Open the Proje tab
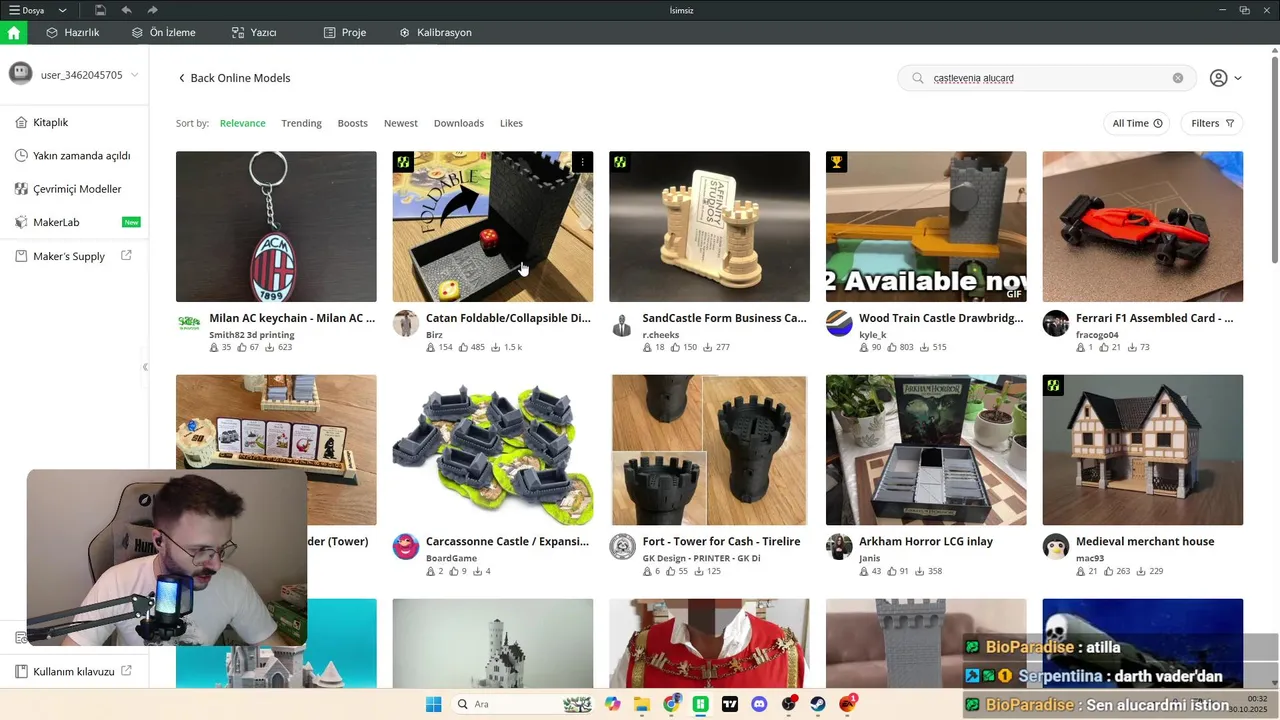The width and height of the screenshot is (1280, 720). pyautogui.click(x=345, y=32)
